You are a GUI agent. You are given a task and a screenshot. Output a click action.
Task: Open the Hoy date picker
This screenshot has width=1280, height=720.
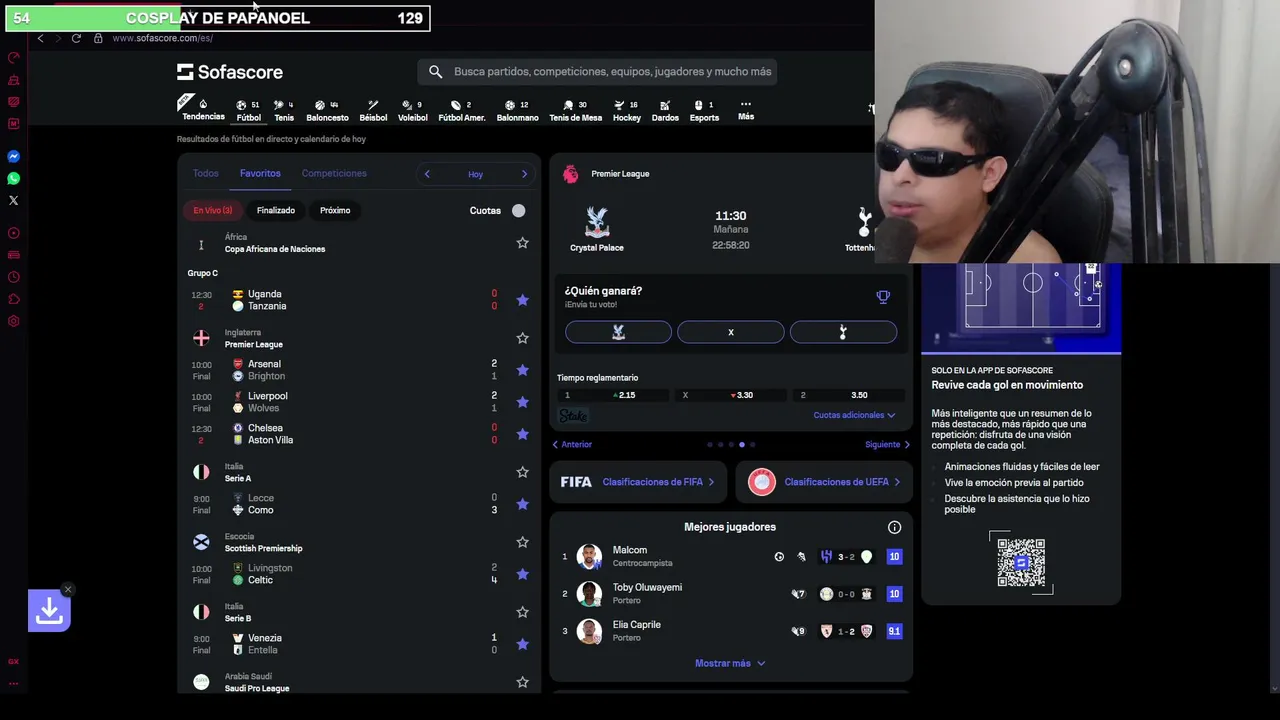tap(475, 174)
